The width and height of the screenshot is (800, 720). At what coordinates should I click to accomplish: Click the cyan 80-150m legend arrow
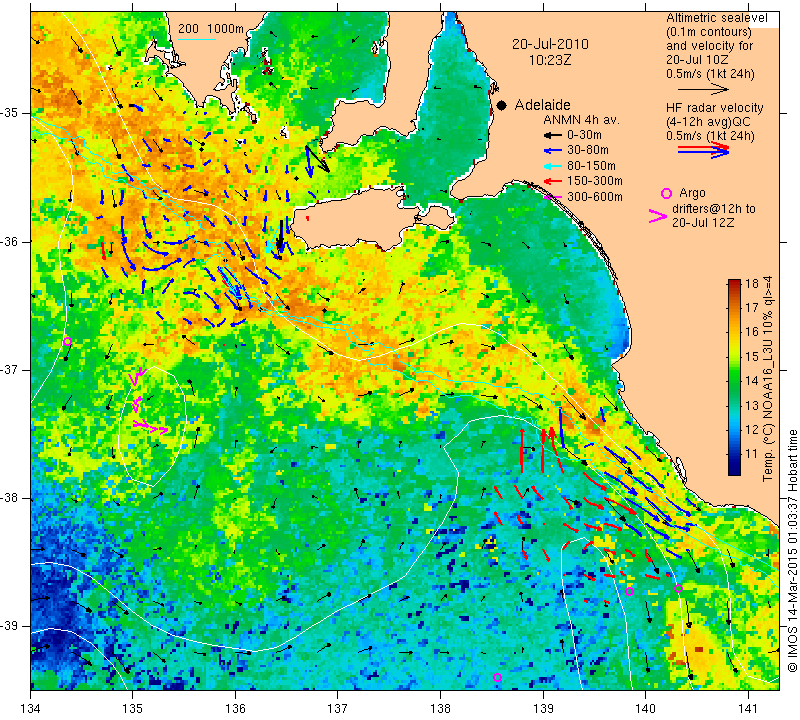coord(553,166)
